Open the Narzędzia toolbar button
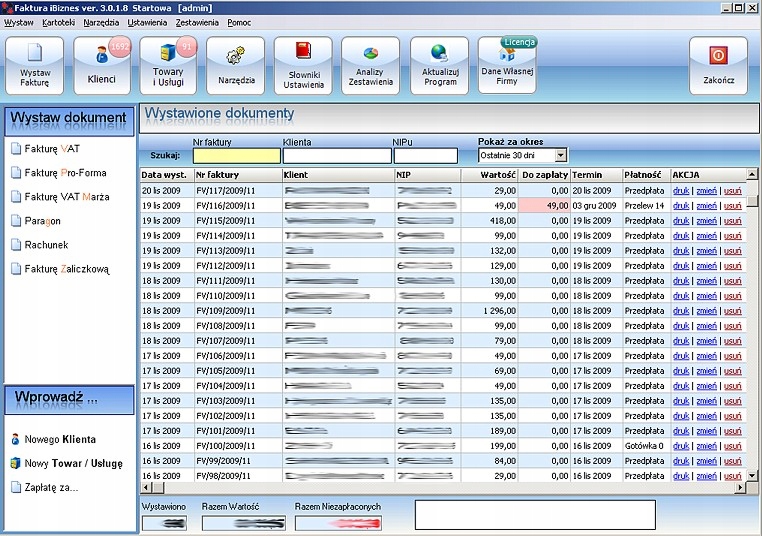 coord(236,65)
